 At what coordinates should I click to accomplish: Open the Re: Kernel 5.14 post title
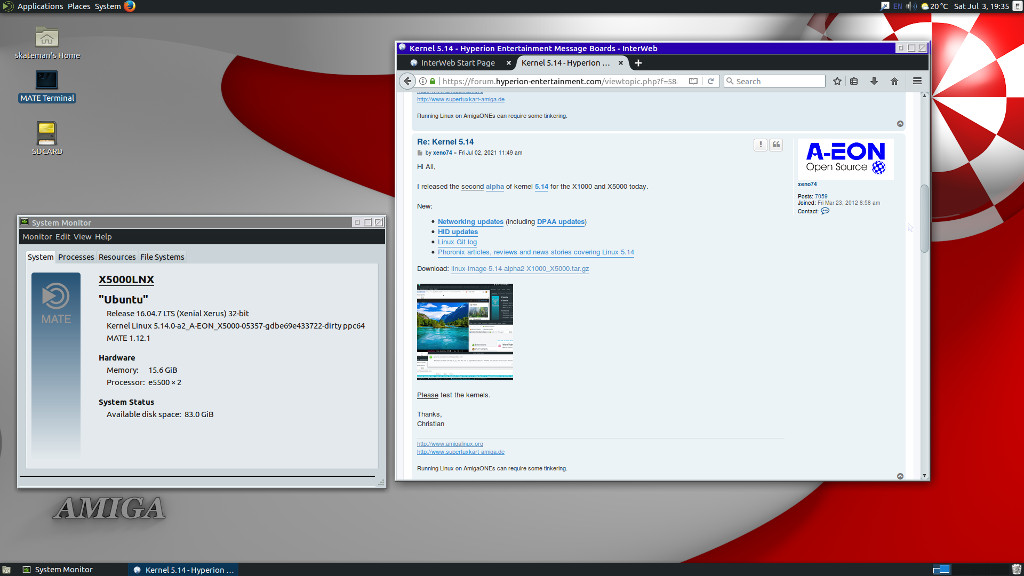[x=445, y=142]
